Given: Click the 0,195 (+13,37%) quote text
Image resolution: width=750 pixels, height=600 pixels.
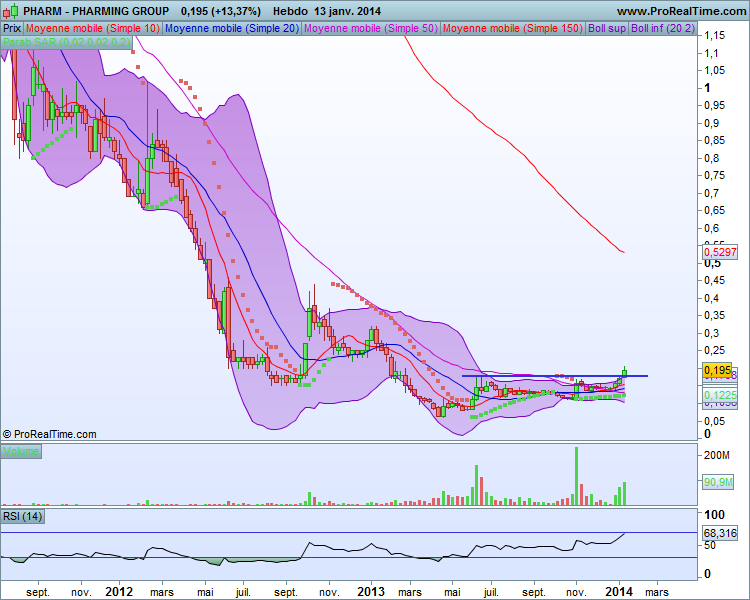Looking at the screenshot, I should [221, 11].
